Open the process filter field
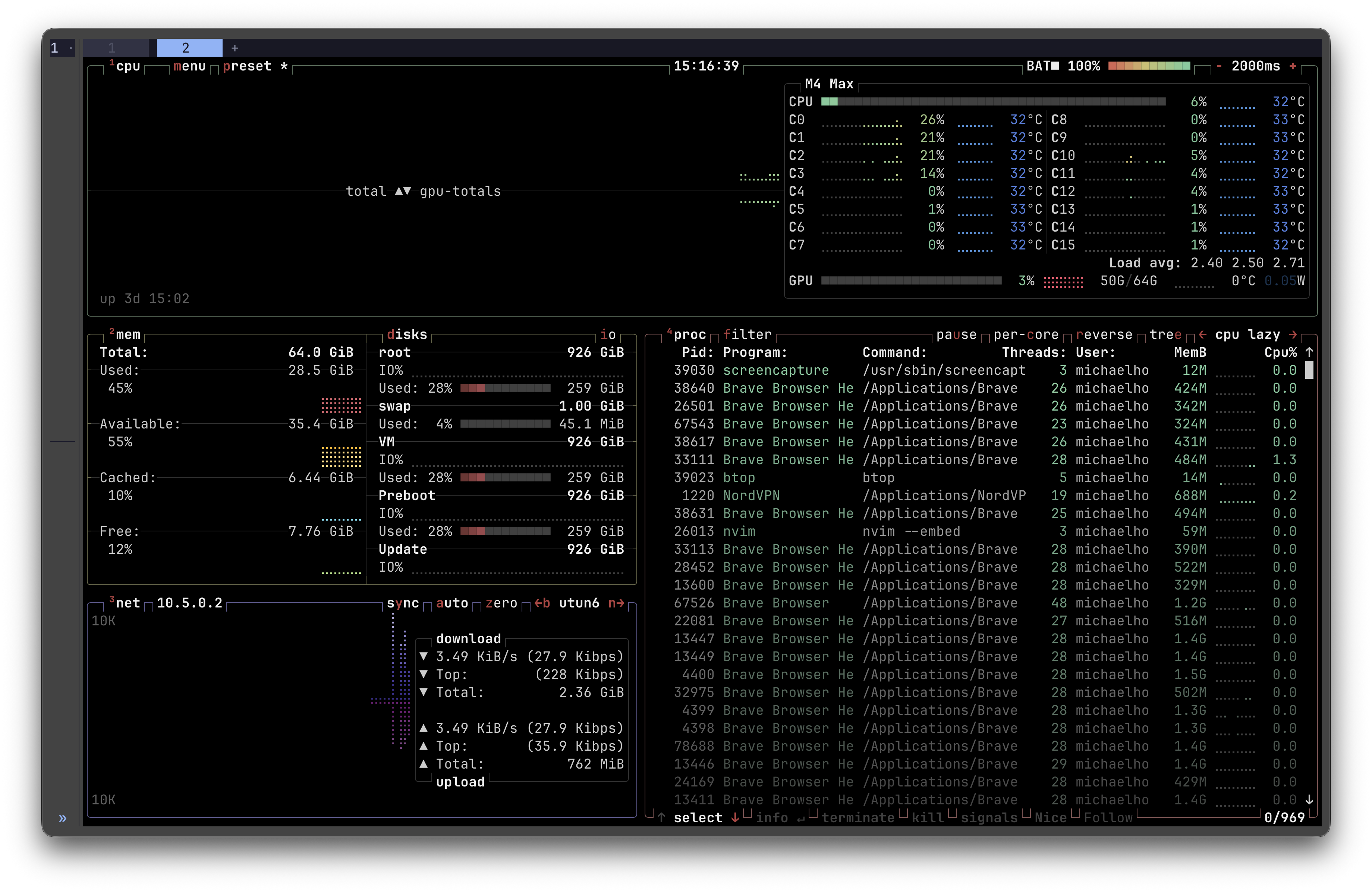The image size is (1372, 892). 747,334
